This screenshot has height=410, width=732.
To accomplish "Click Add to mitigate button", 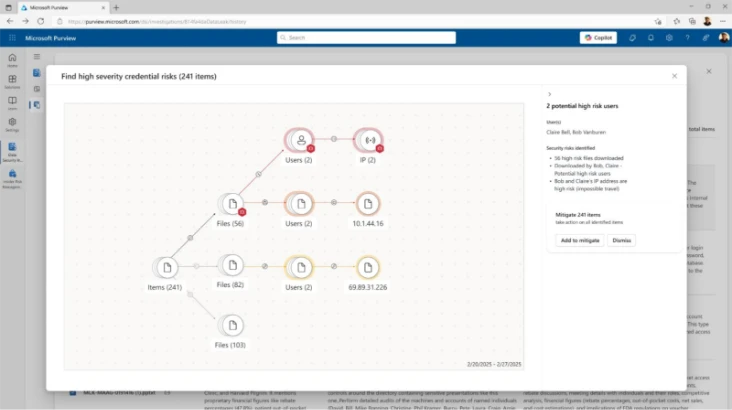I will tap(580, 240).
